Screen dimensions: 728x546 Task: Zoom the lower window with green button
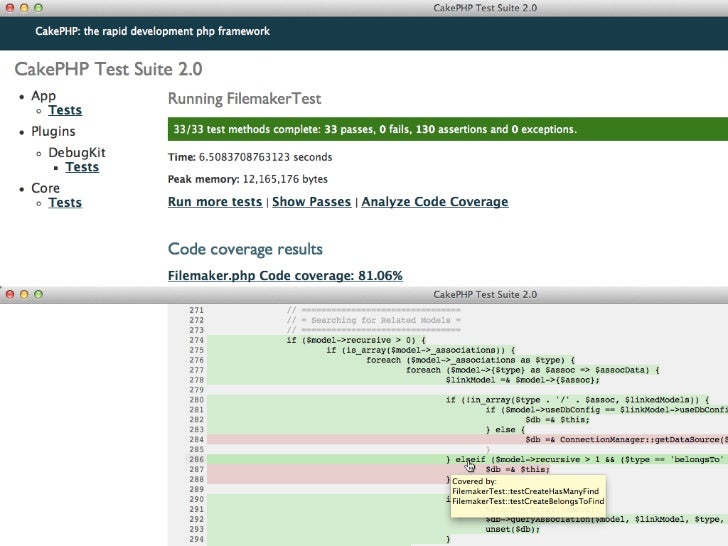click(39, 295)
